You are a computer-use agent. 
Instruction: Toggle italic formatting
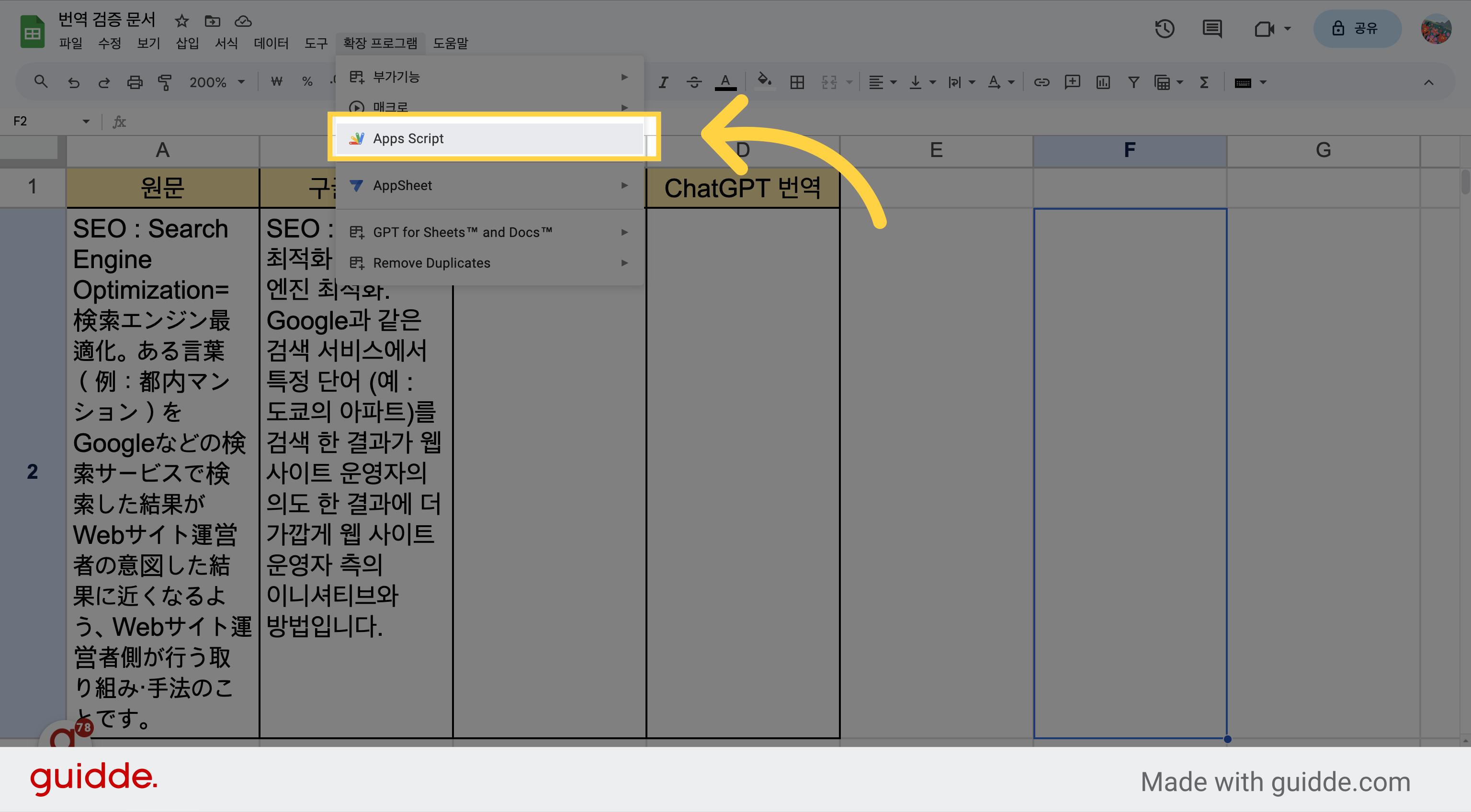(x=664, y=82)
